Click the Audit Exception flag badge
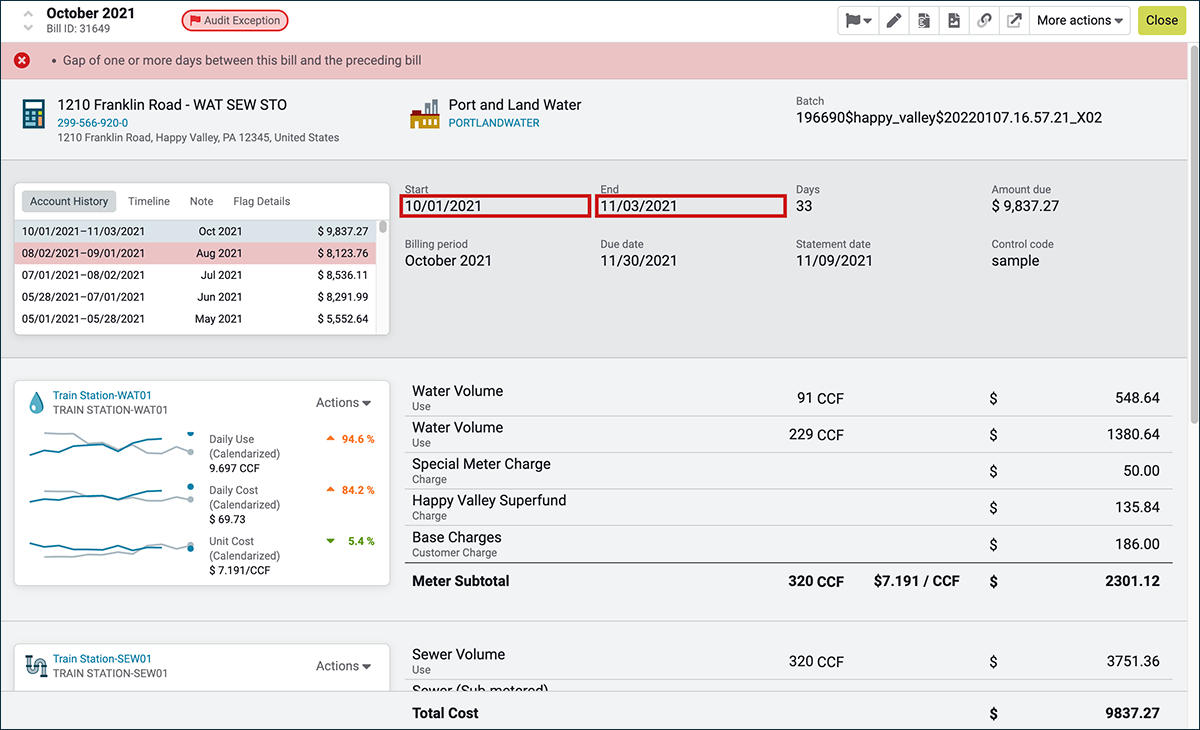 click(x=235, y=20)
